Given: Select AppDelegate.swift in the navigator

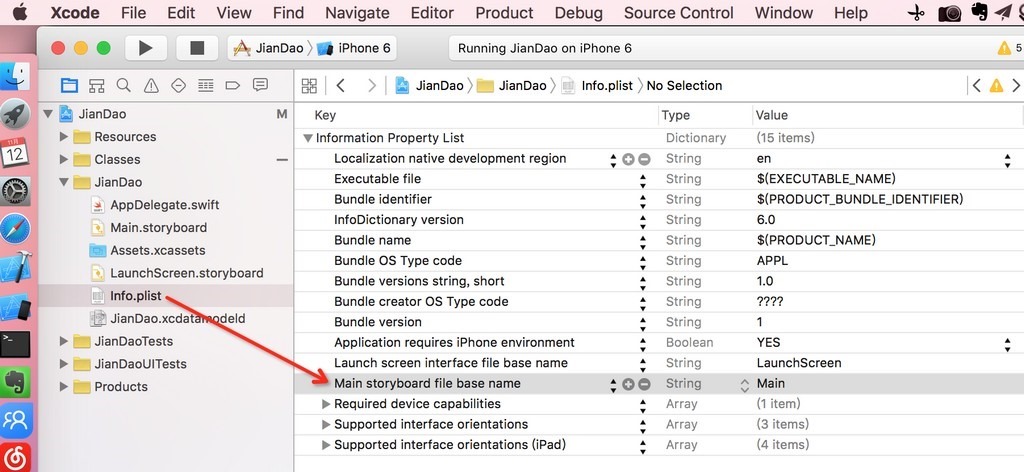Looking at the screenshot, I should click(164, 205).
